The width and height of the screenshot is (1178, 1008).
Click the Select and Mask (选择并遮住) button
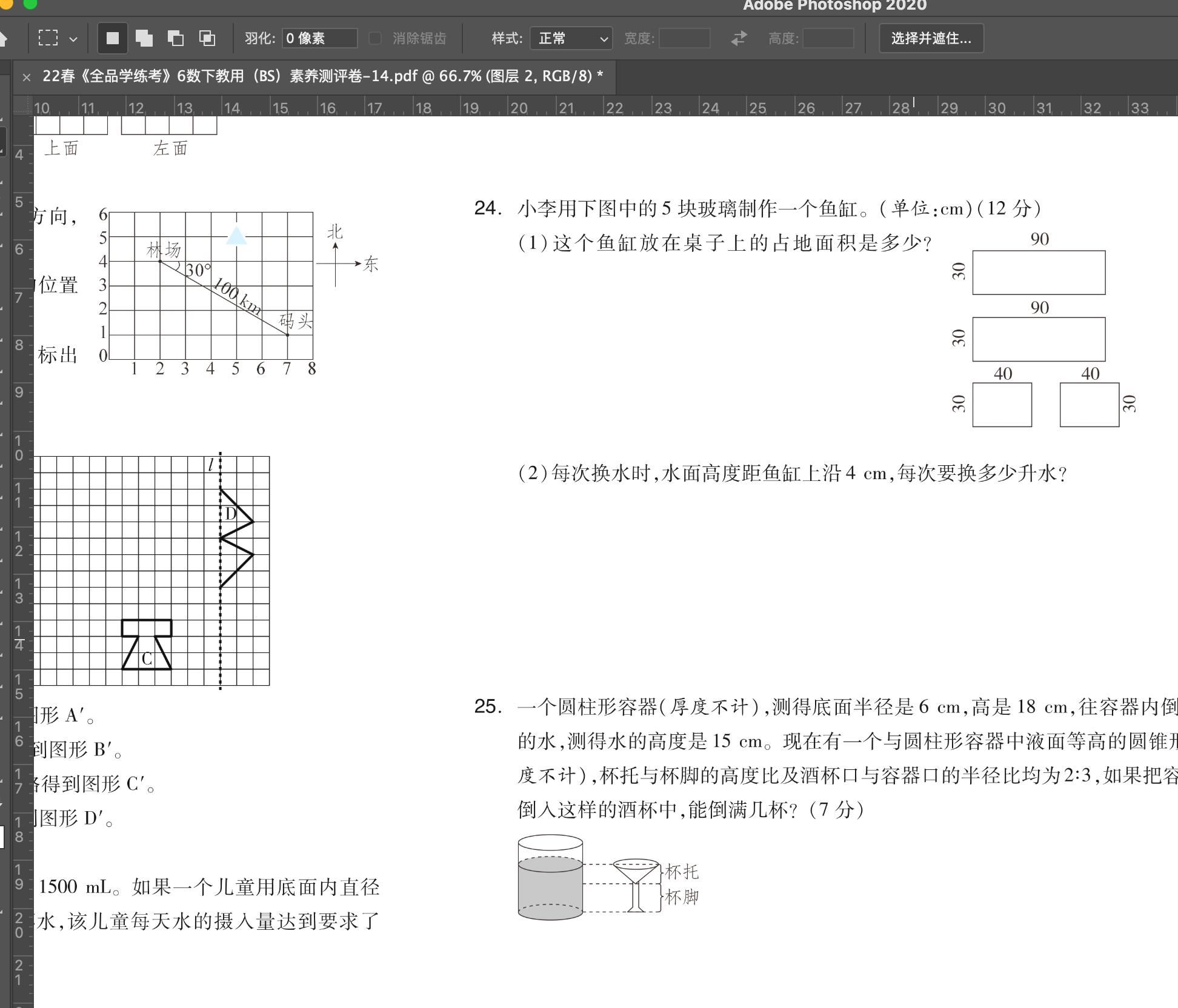(931, 38)
